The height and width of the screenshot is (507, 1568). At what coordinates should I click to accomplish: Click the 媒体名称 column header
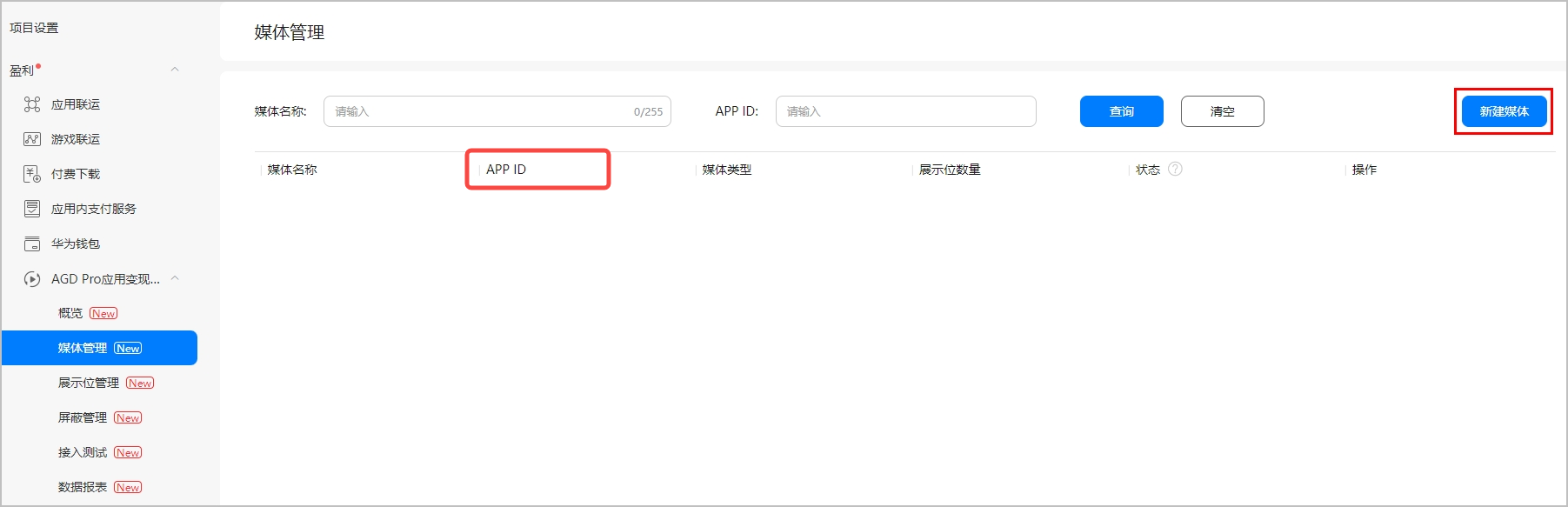[292, 170]
